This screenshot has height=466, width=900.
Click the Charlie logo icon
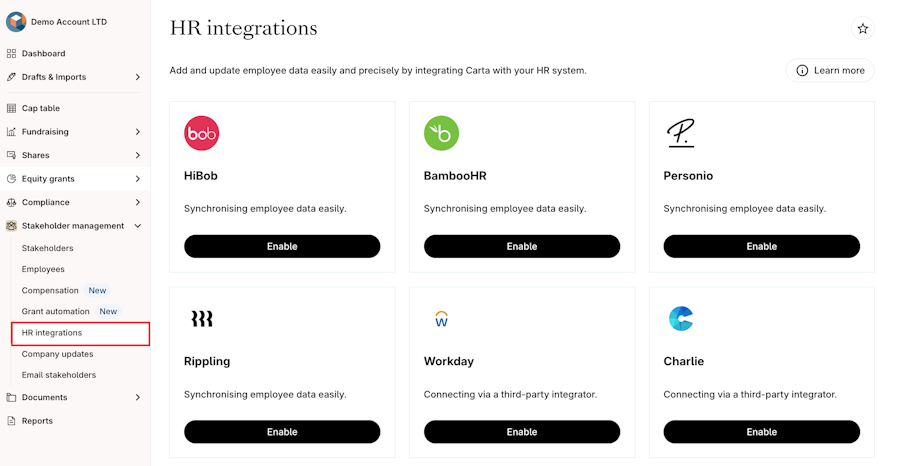pyautogui.click(x=681, y=319)
